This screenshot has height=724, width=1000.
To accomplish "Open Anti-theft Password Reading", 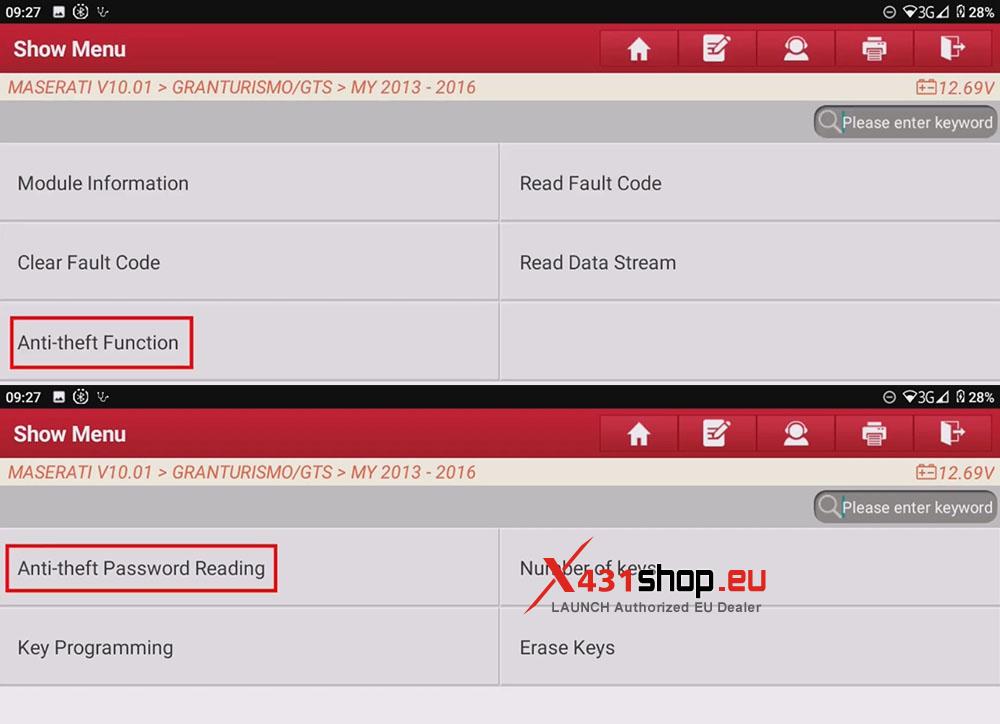I will pos(249,568).
